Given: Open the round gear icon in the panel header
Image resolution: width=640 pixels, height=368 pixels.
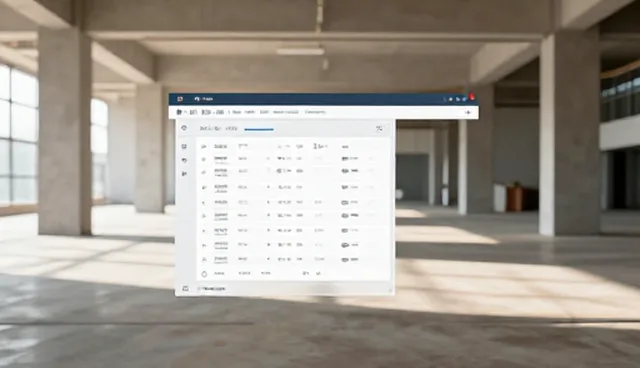Looking at the screenshot, I should point(184,128).
